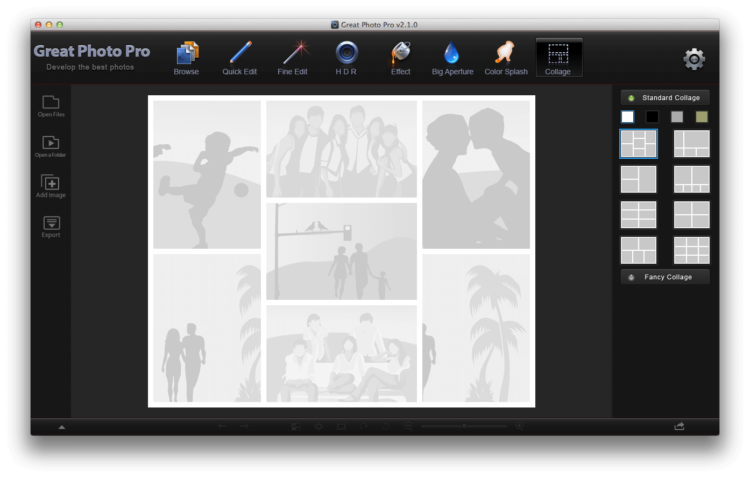The image size is (750, 478).
Task: Choose the blue-outlined seven-cell collage layout
Action: point(639,144)
